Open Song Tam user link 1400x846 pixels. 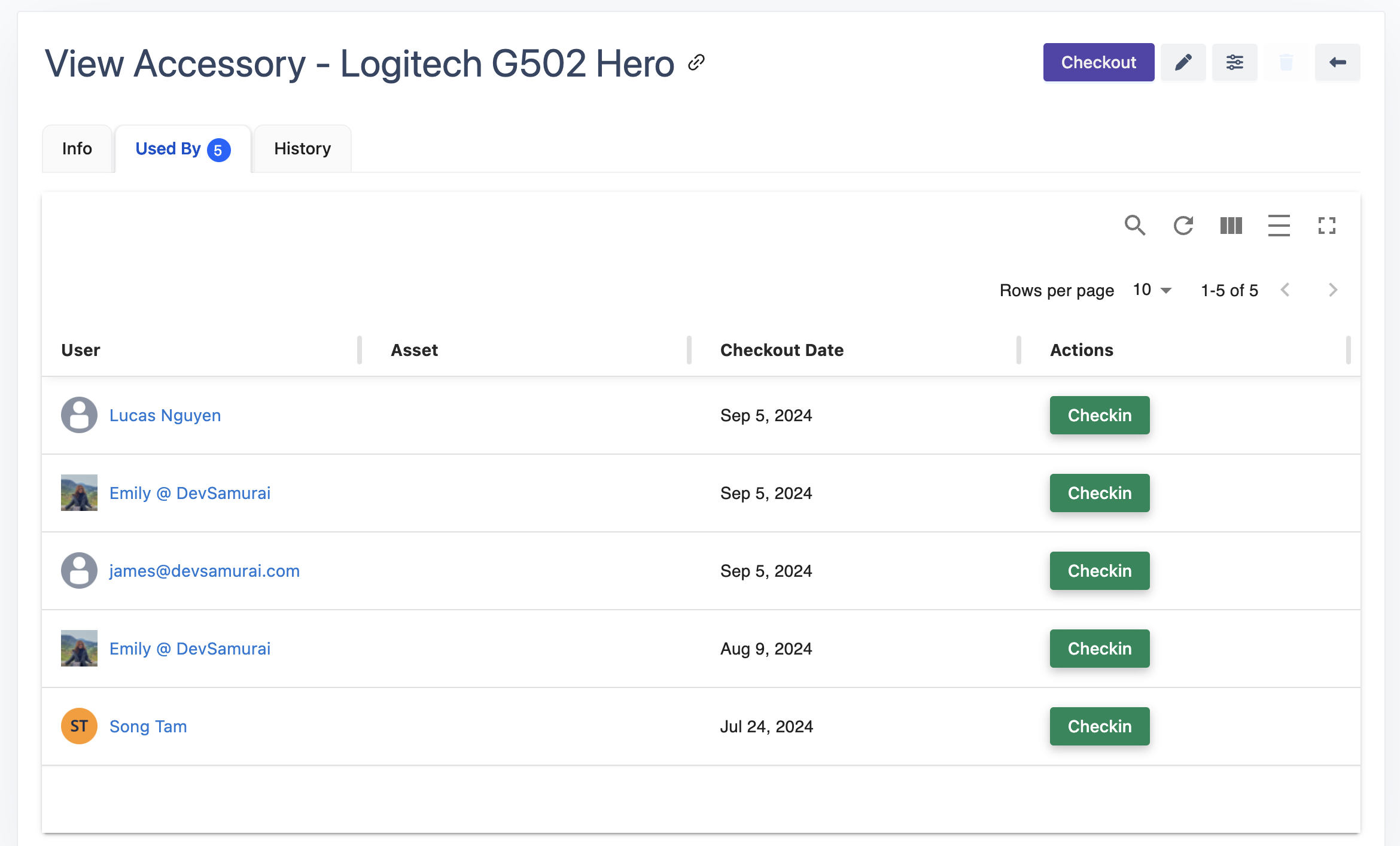pyautogui.click(x=148, y=726)
